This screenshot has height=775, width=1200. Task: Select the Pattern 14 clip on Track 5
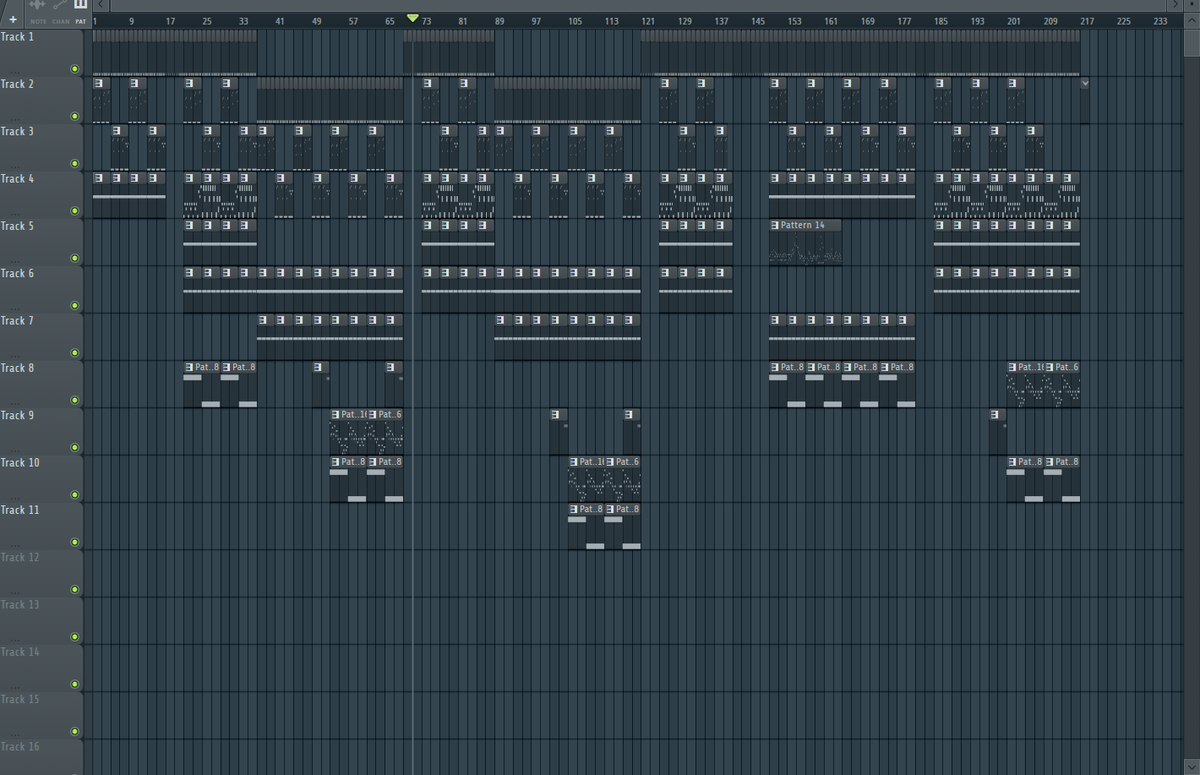coord(805,242)
